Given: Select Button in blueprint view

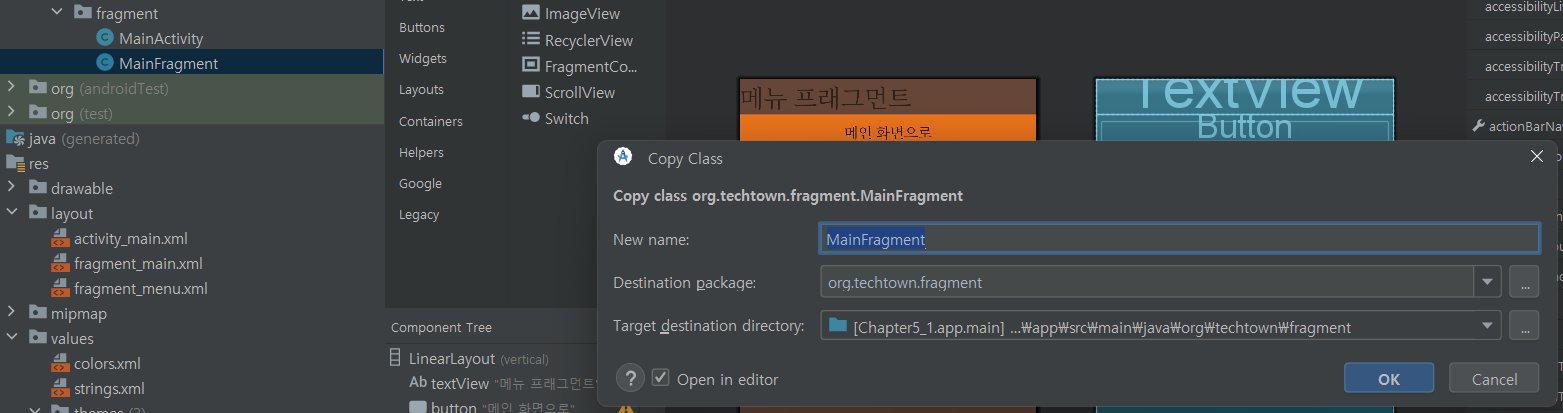Looking at the screenshot, I should [x=1244, y=128].
